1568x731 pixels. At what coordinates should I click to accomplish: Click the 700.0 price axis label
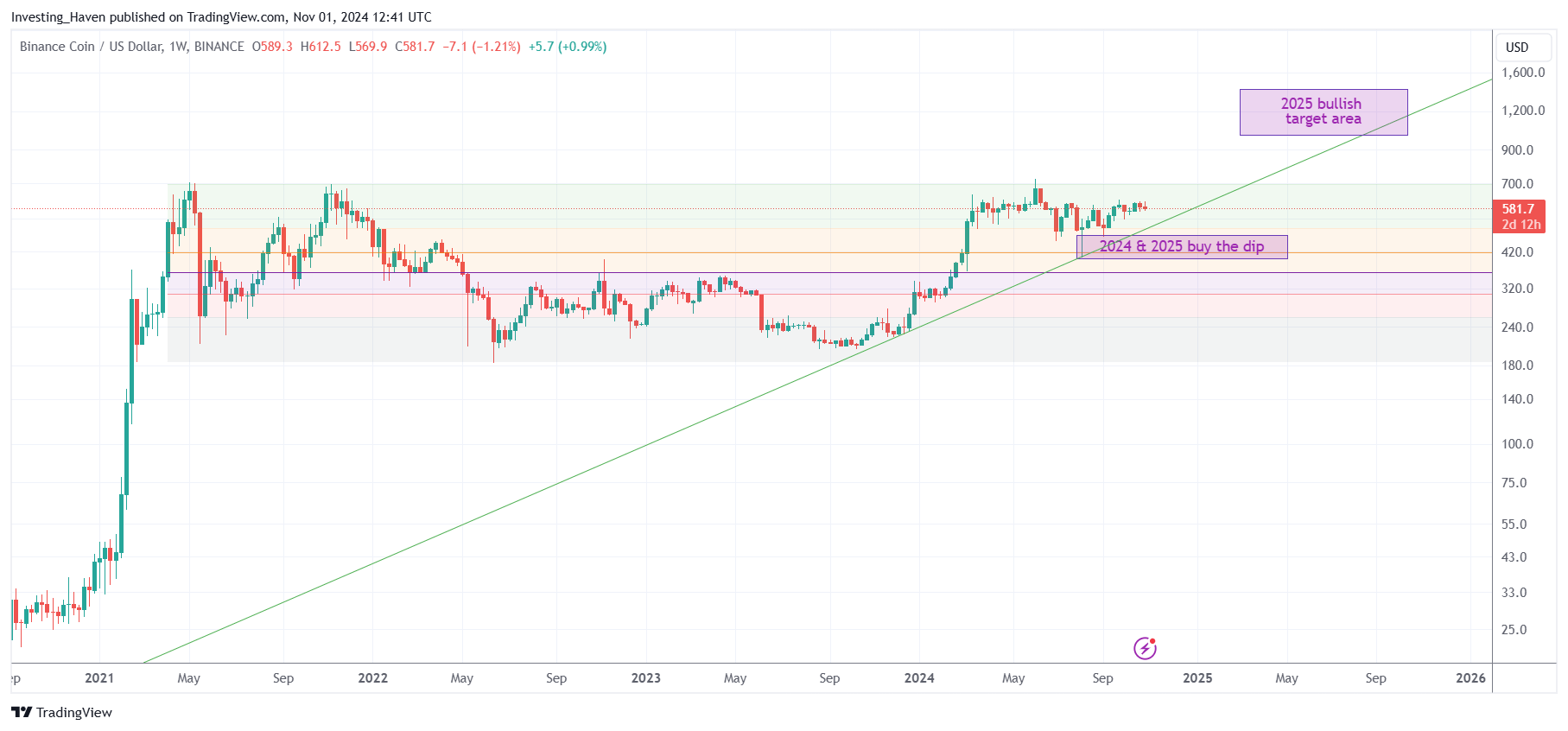pyautogui.click(x=1518, y=184)
